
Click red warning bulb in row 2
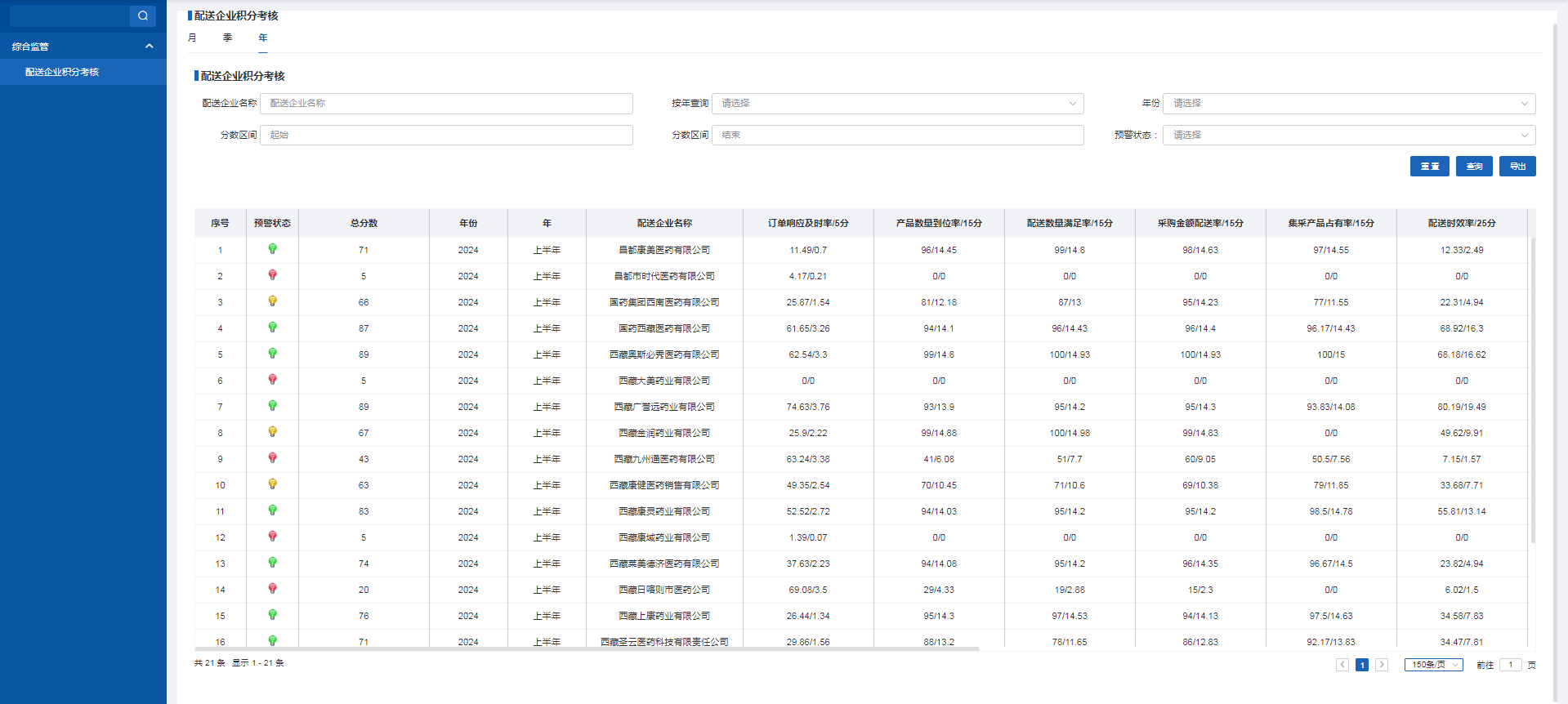point(272,275)
